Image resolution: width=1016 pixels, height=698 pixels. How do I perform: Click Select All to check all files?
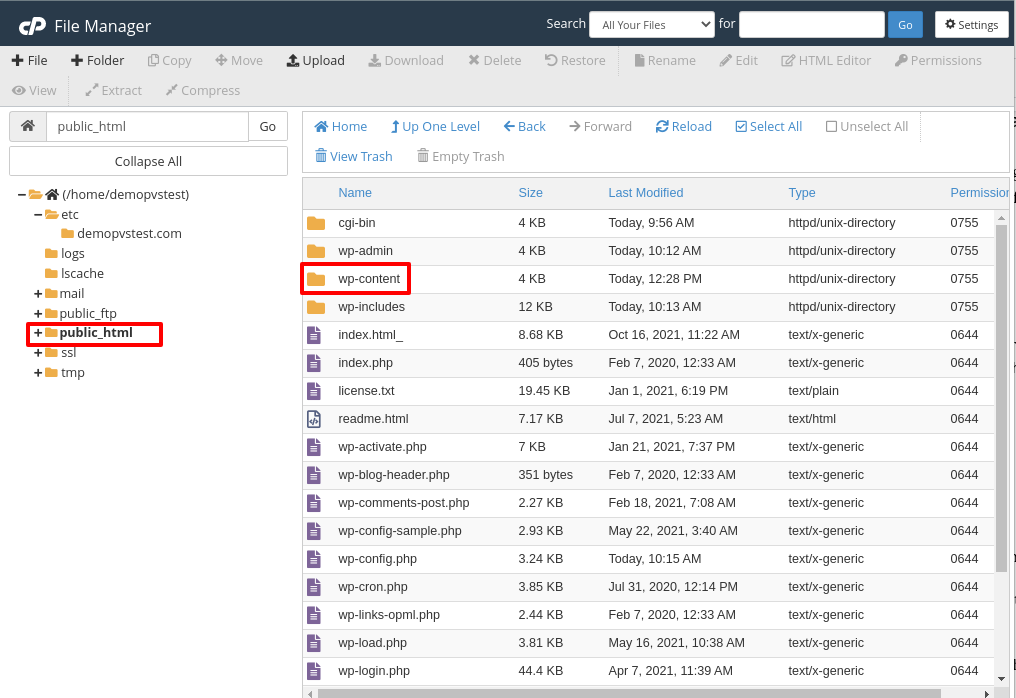pos(768,126)
